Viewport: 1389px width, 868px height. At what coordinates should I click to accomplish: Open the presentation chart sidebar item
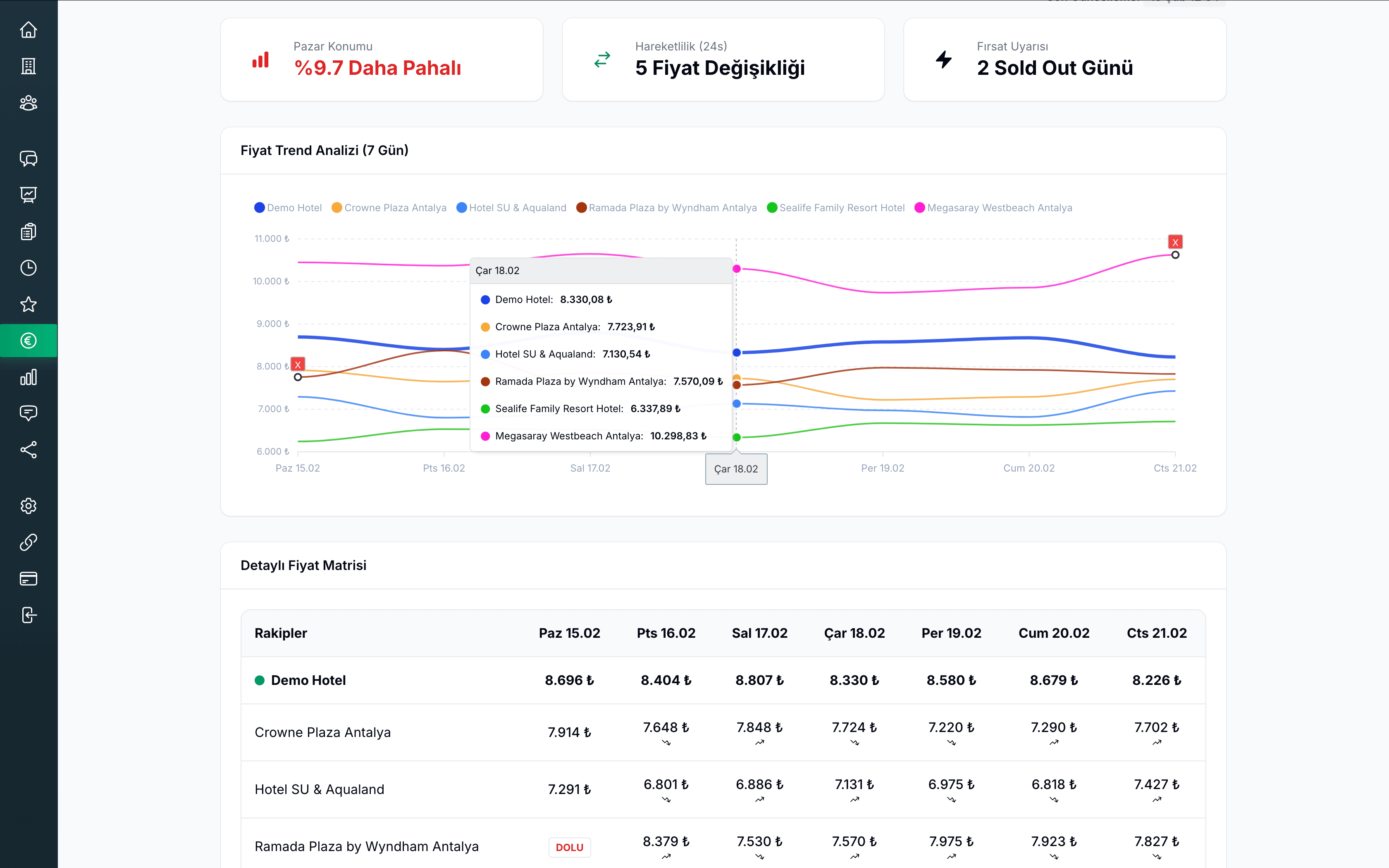tap(28, 195)
